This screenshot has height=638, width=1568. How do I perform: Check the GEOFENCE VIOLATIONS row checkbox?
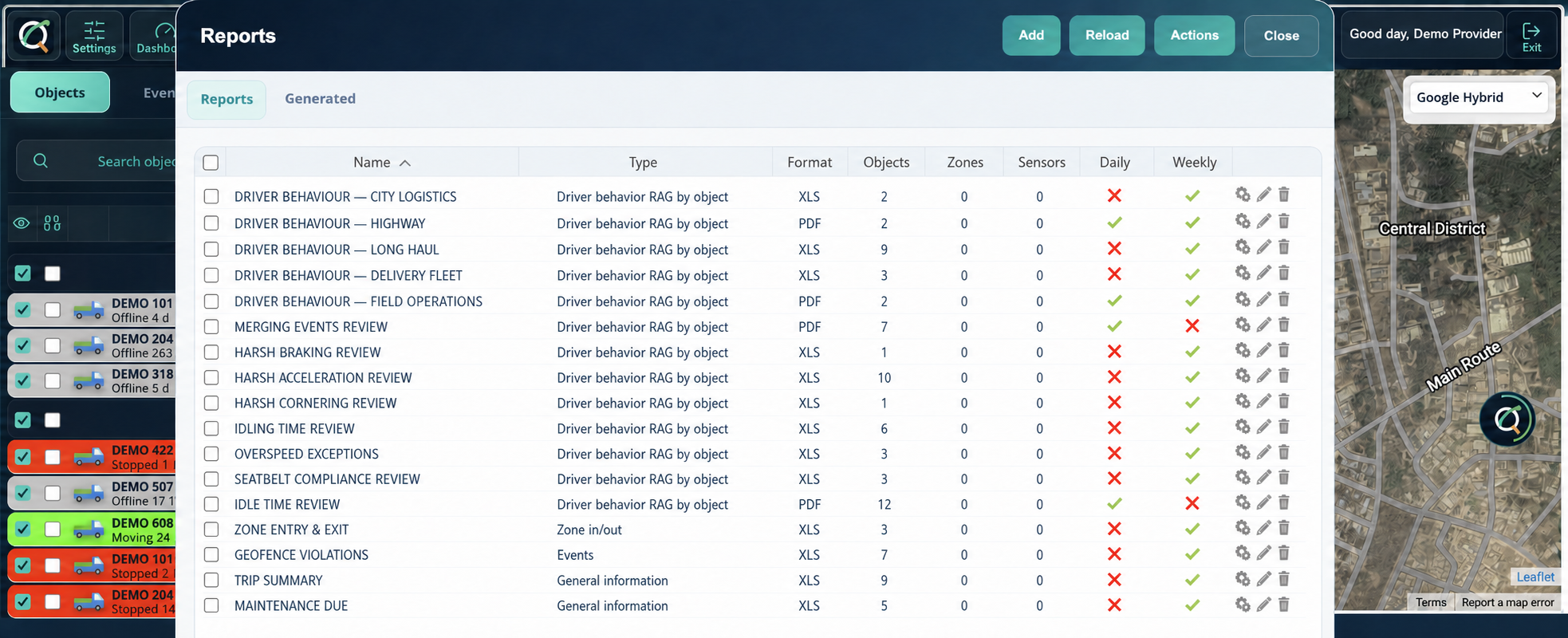(211, 555)
